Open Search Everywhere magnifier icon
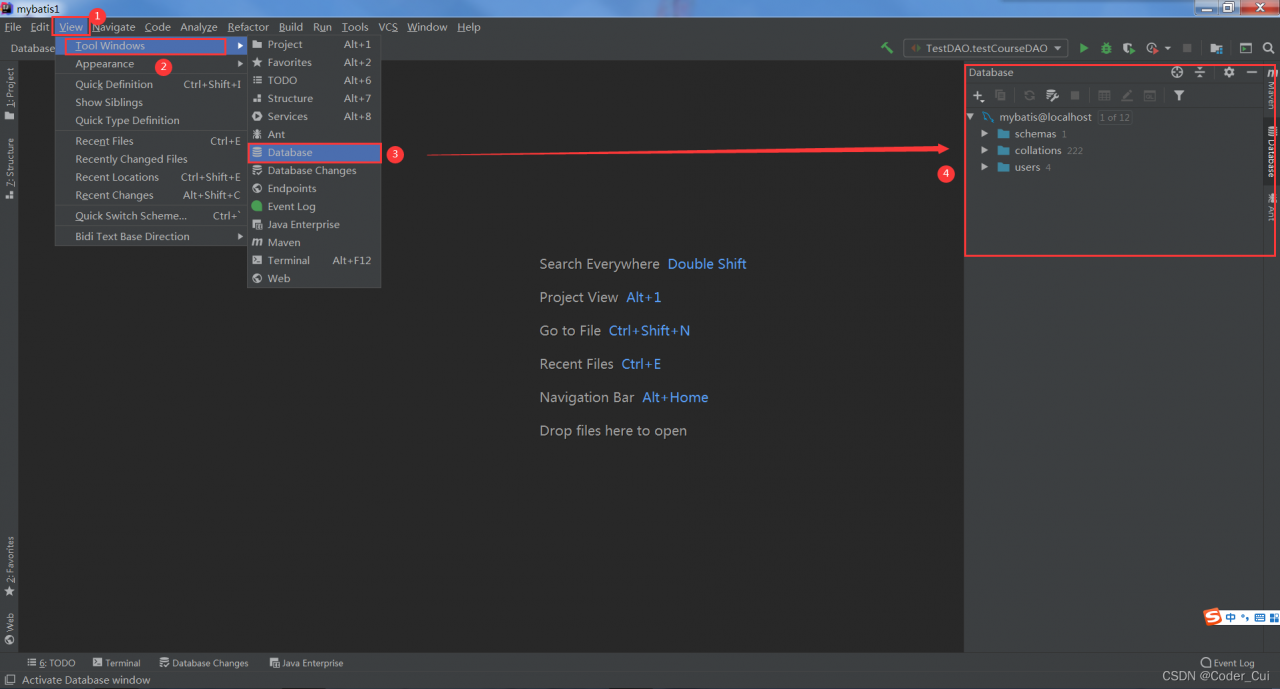 (x=1269, y=48)
